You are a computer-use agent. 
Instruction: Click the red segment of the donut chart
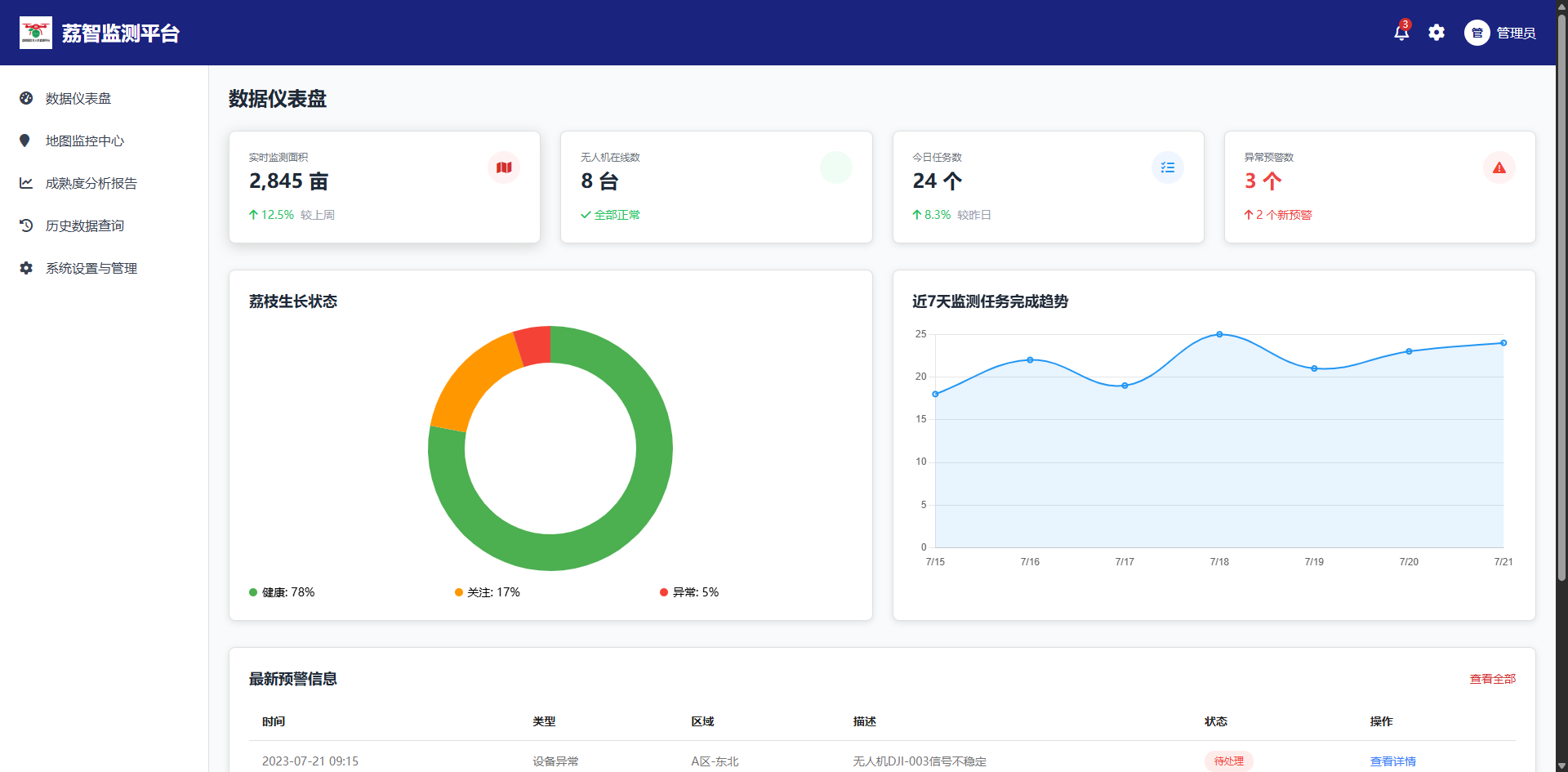point(533,346)
